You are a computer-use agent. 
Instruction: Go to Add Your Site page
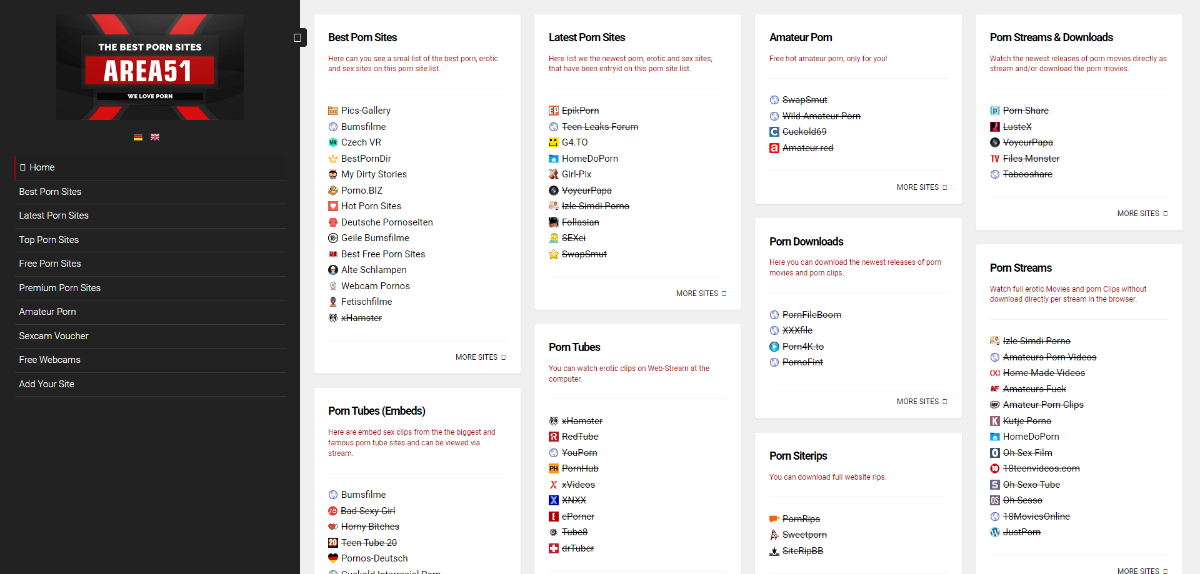[46, 384]
